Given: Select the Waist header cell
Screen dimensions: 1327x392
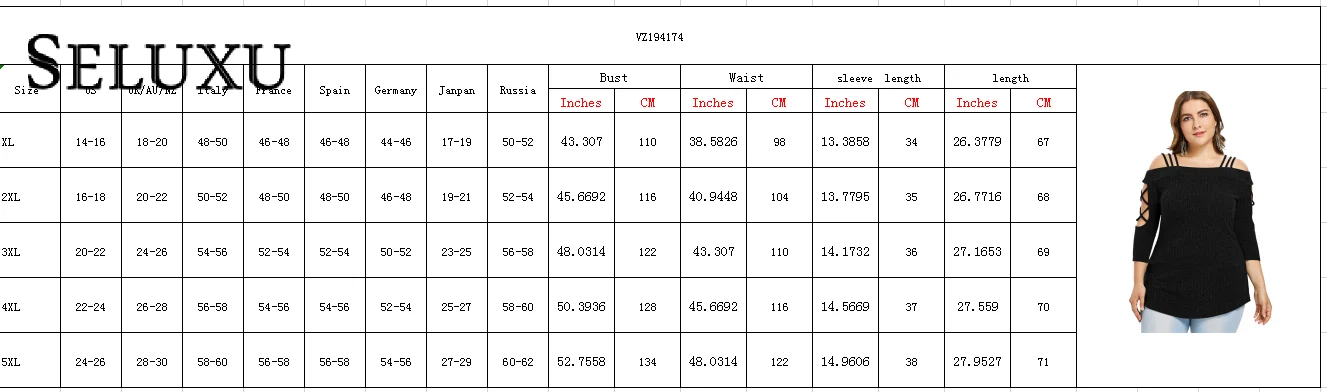Looking at the screenshot, I should click(746, 77).
